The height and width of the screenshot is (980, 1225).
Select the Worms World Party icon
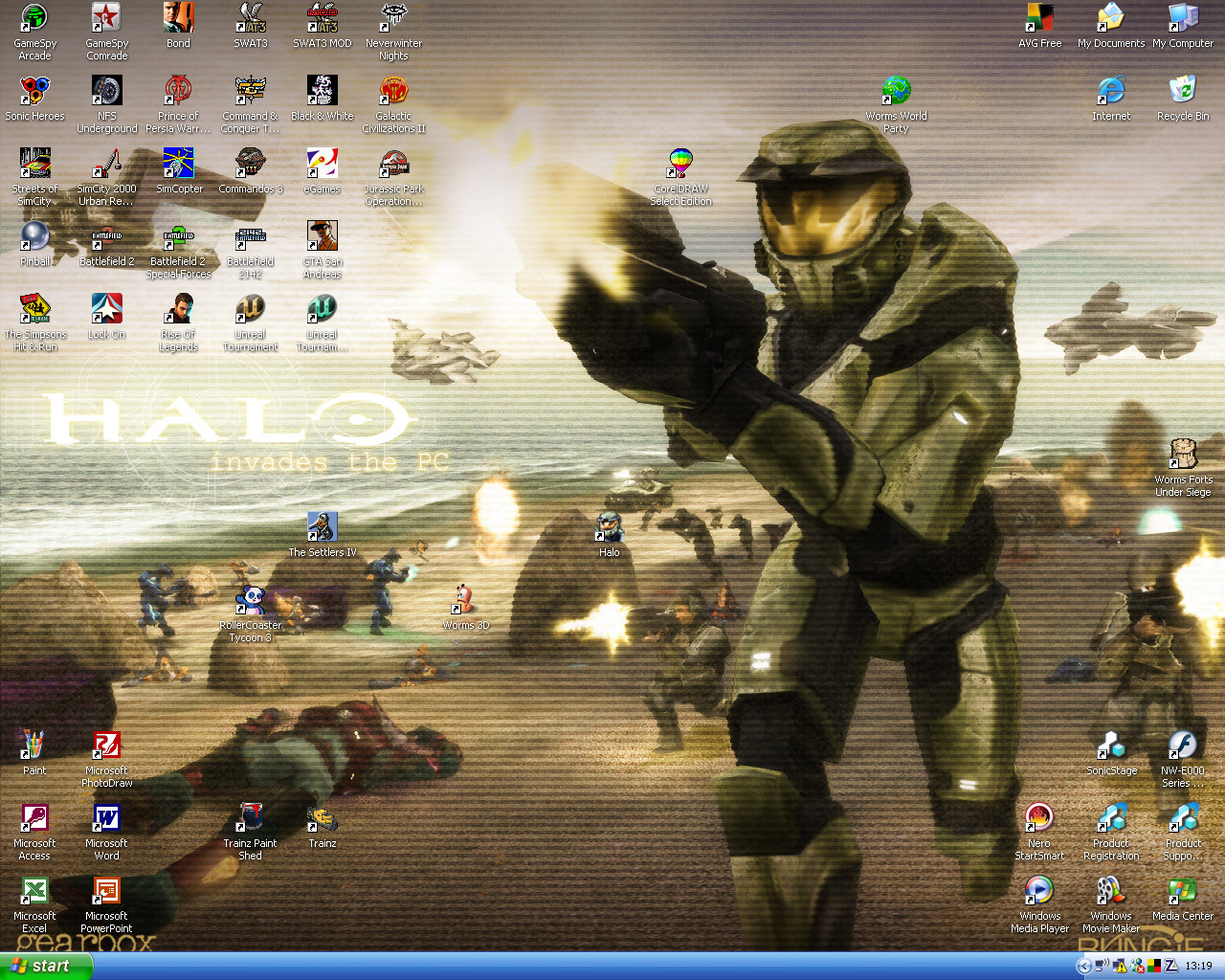click(896, 104)
